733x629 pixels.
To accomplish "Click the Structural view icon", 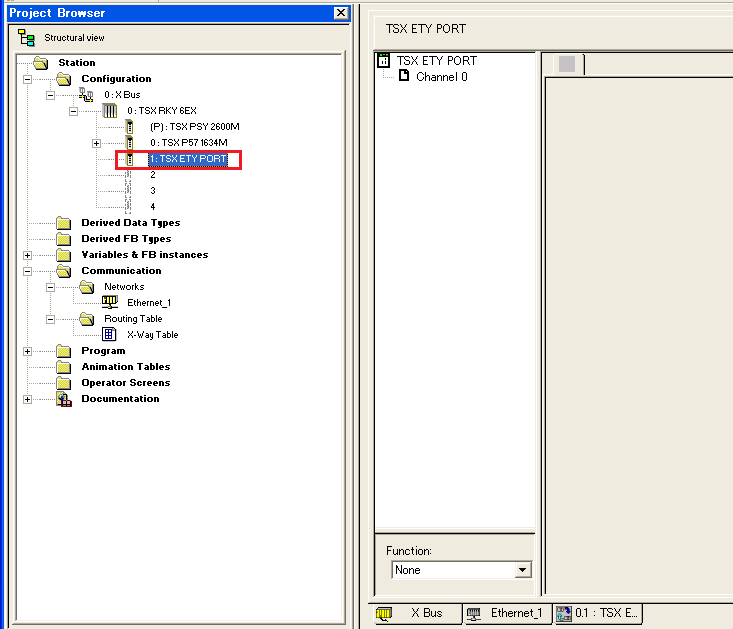I will click(27, 38).
